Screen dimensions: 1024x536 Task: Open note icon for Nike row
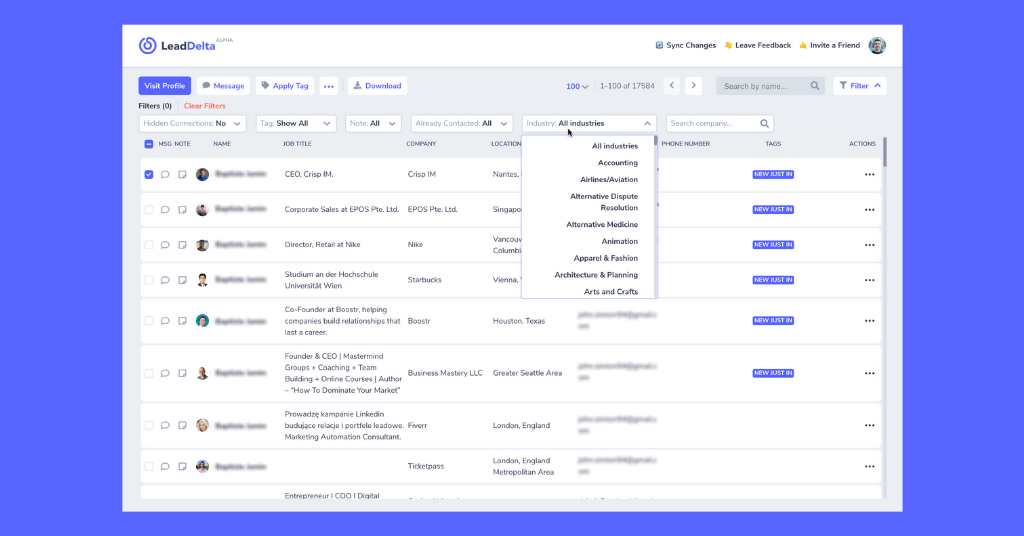click(182, 245)
